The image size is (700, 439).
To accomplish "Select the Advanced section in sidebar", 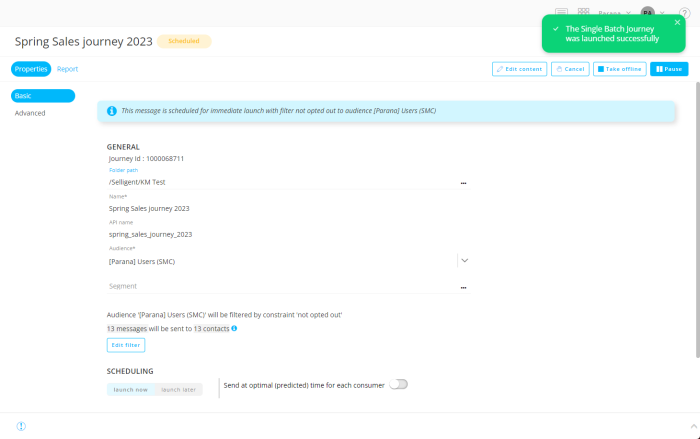I will 30,113.
